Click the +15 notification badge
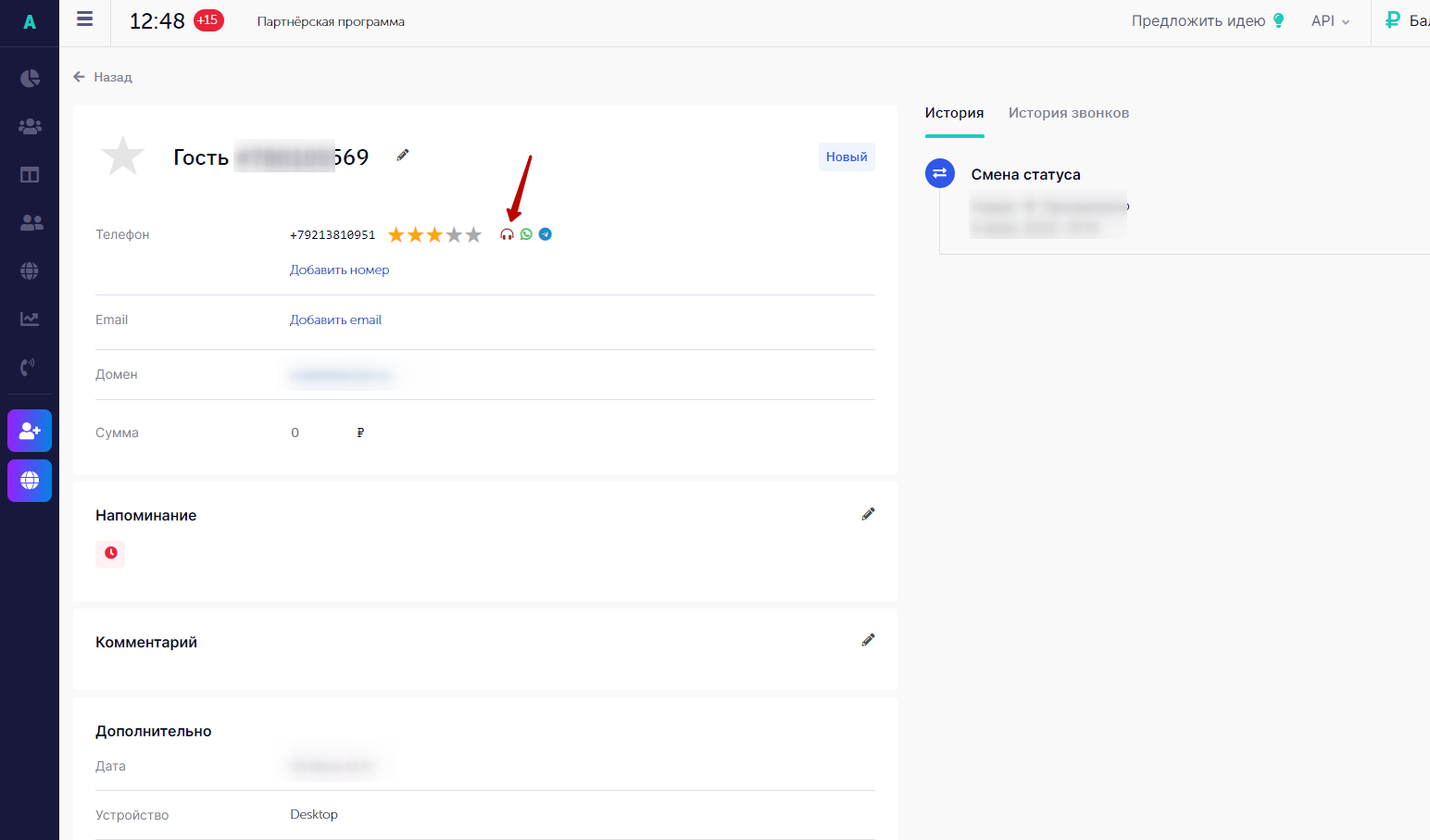This screenshot has width=1430, height=840. (x=208, y=20)
